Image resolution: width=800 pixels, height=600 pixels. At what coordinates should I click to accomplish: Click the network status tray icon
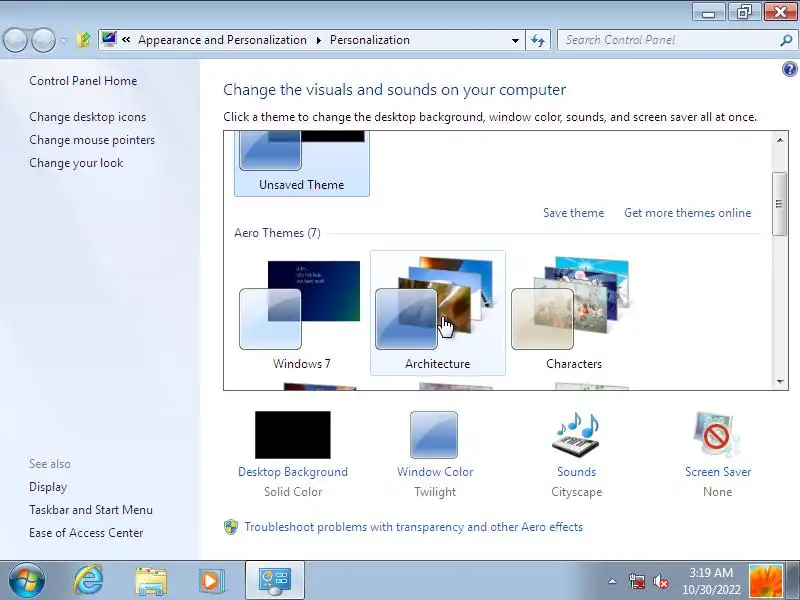point(636,581)
